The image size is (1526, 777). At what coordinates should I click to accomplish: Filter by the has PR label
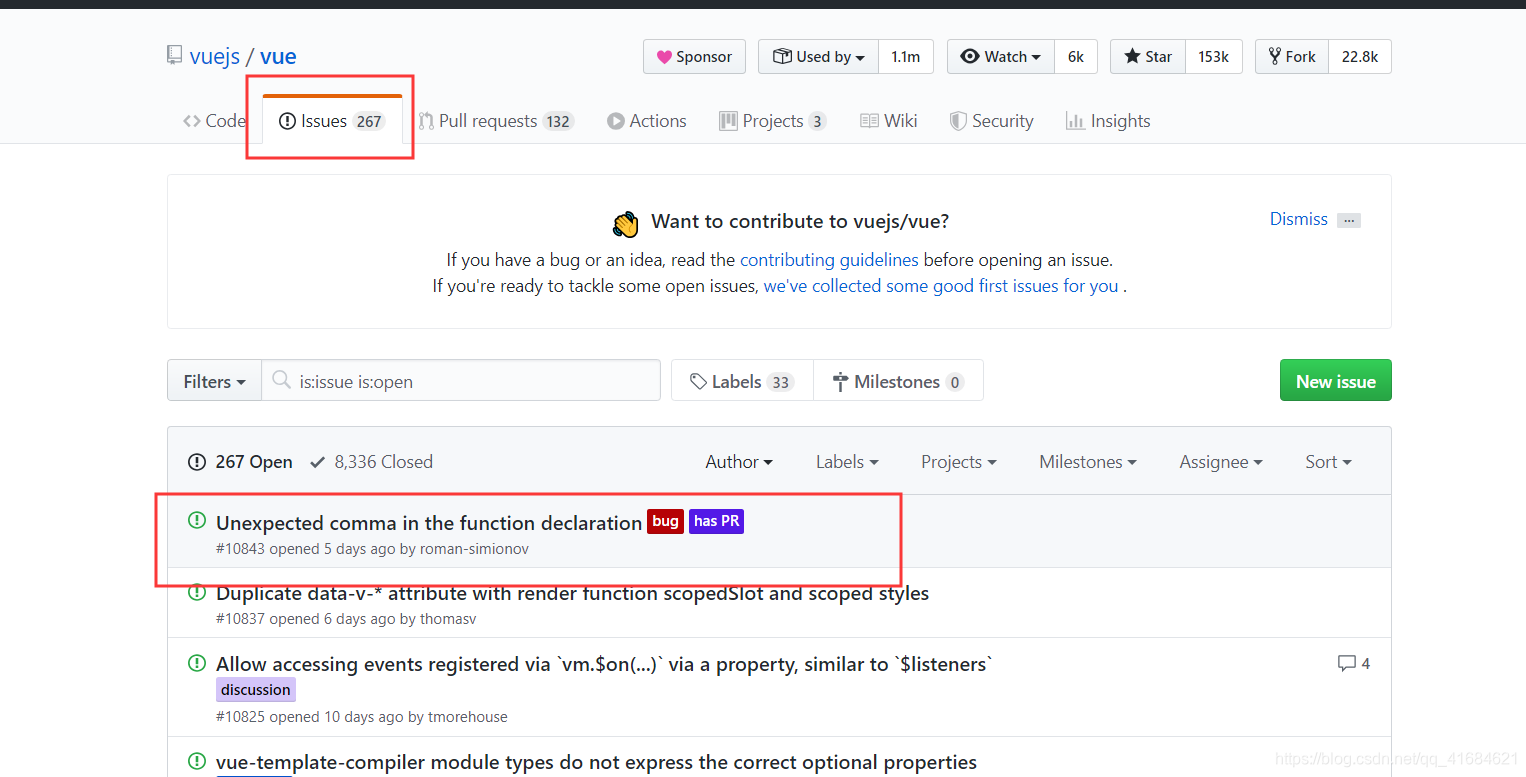tap(716, 521)
